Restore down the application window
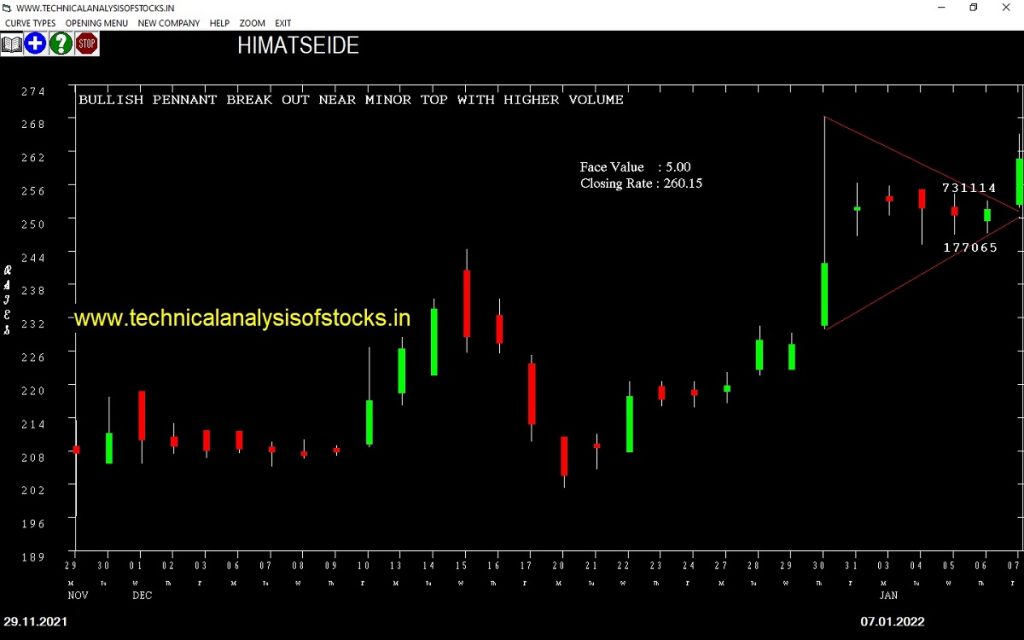The height and width of the screenshot is (640, 1024). point(973,7)
